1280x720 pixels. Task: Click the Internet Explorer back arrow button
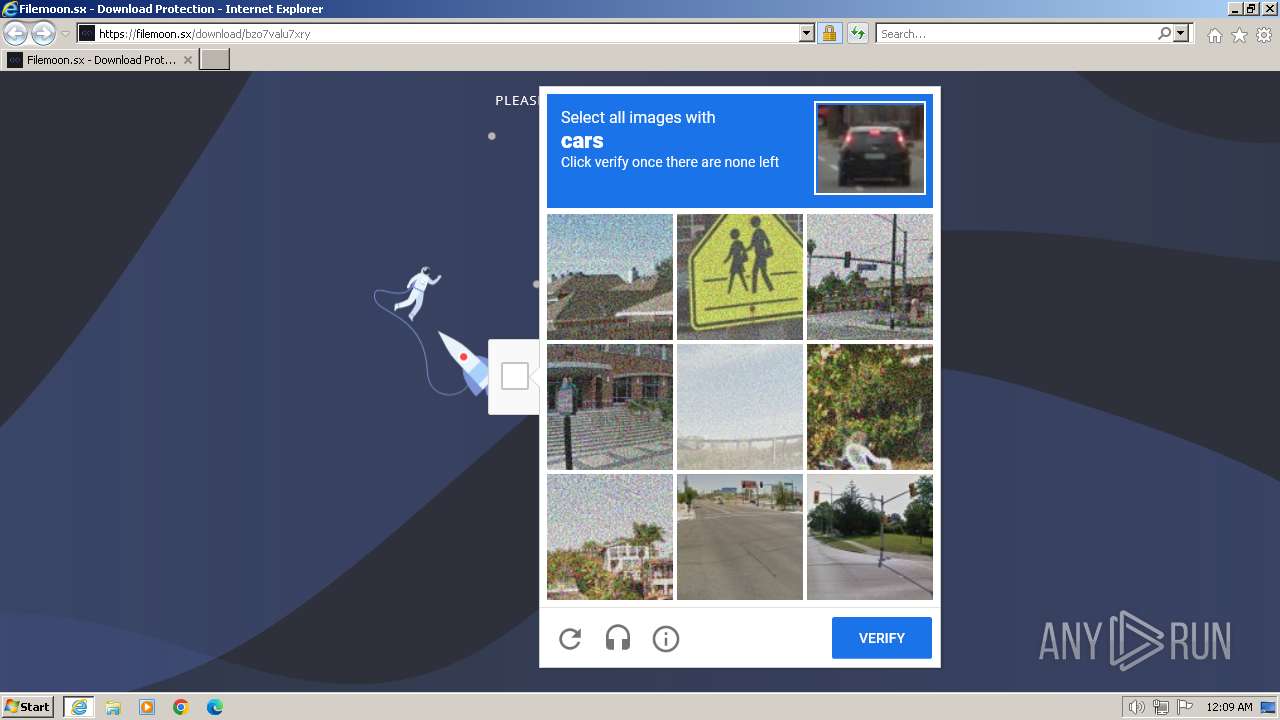coord(15,33)
